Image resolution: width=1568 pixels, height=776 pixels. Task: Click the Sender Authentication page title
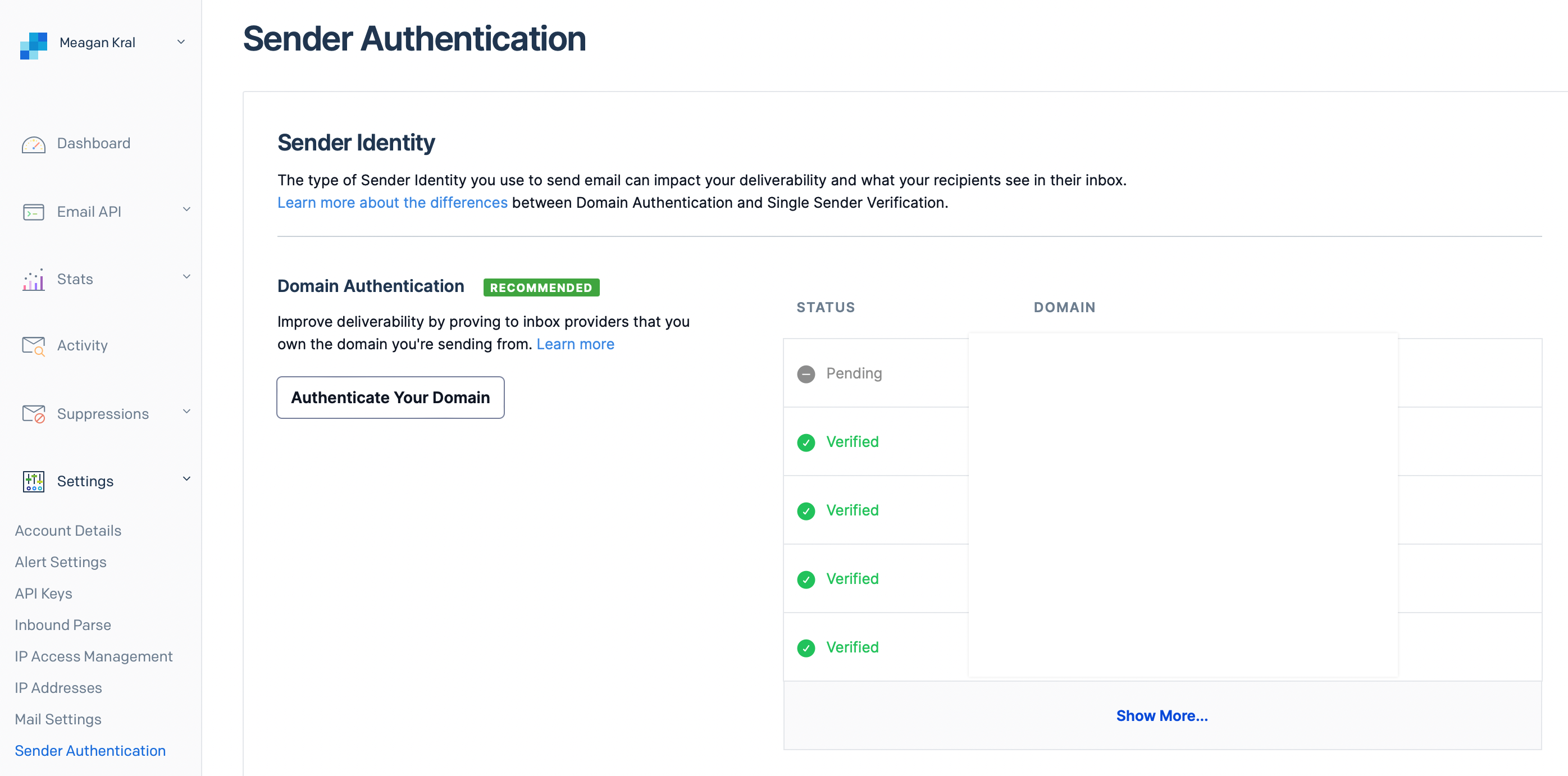click(x=414, y=38)
